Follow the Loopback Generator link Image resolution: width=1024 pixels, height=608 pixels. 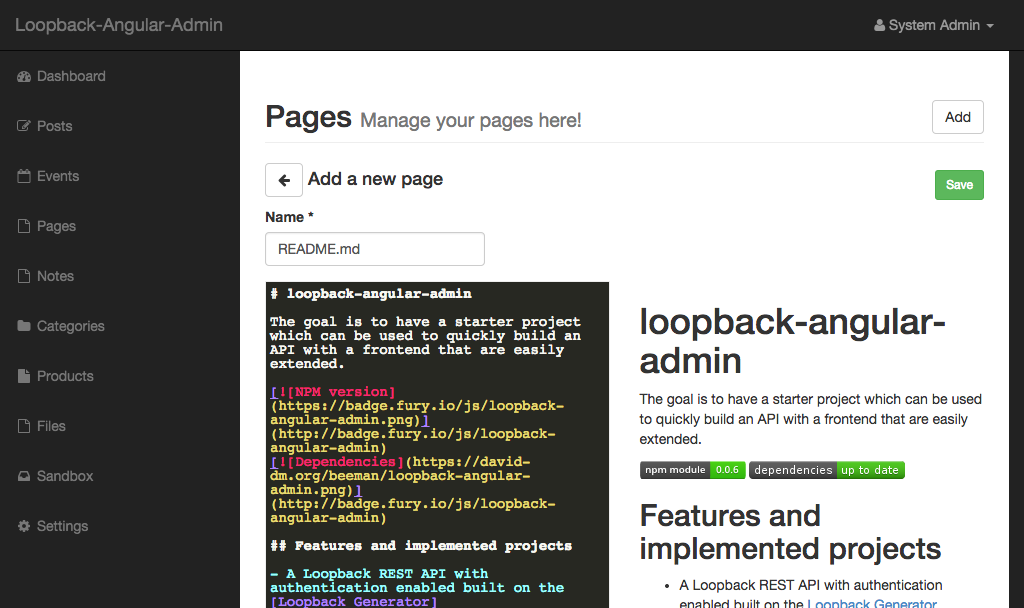871,602
